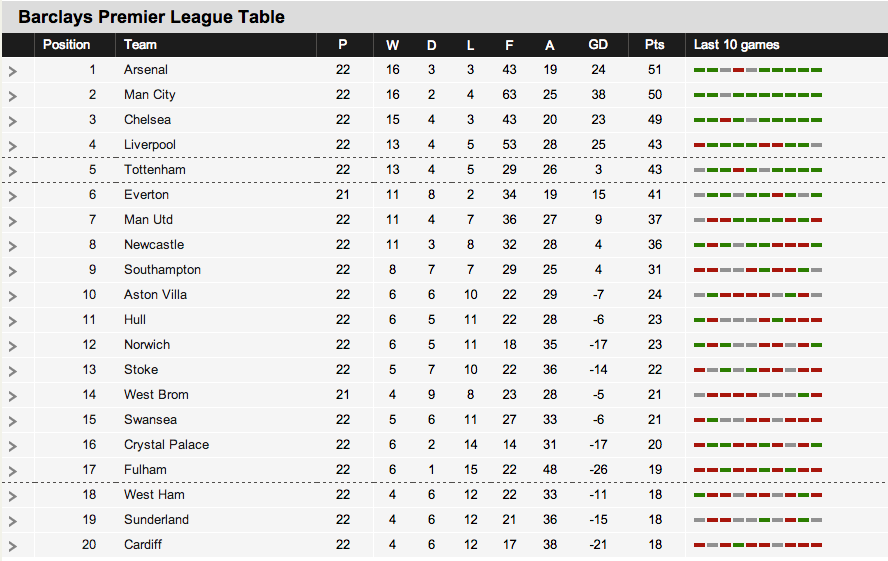Click the Team column header
The height and width of the screenshot is (561, 888).
[x=140, y=45]
